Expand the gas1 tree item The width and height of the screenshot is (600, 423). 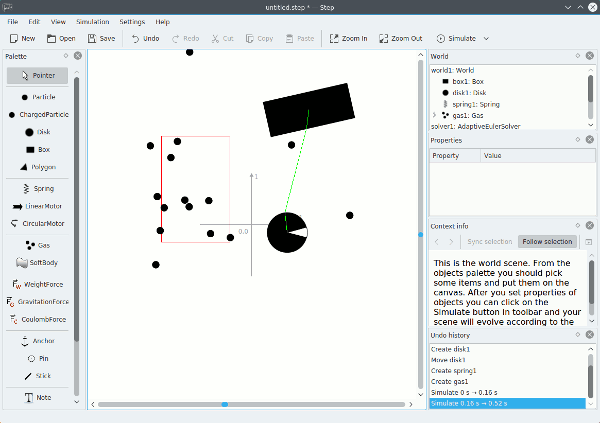point(434,115)
